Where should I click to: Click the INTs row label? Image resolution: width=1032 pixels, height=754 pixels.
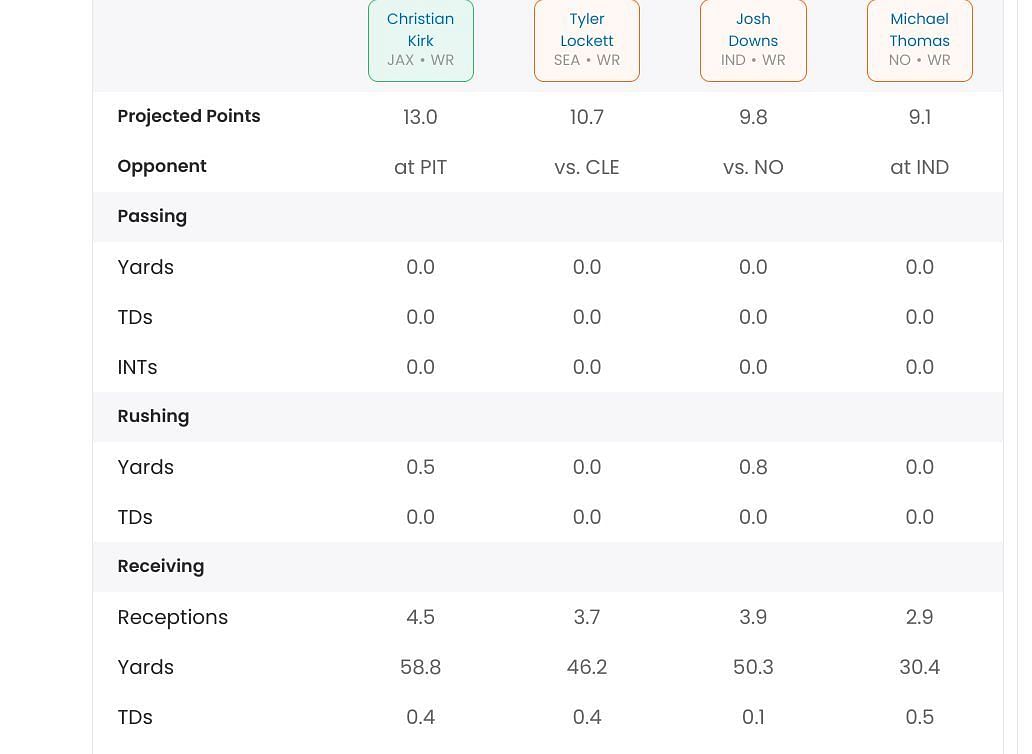coord(137,367)
